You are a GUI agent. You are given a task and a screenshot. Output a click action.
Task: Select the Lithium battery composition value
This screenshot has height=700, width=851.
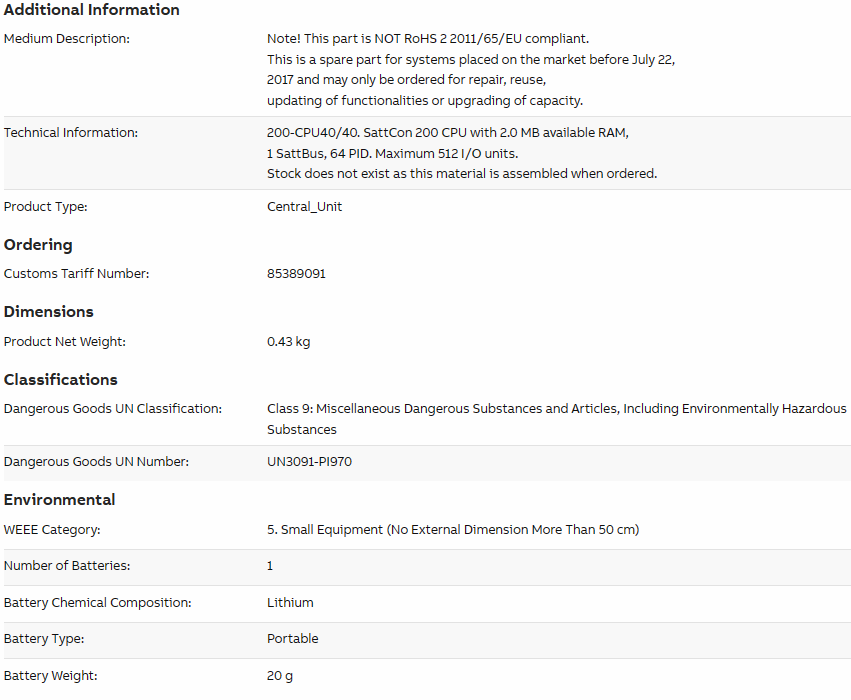coord(290,603)
